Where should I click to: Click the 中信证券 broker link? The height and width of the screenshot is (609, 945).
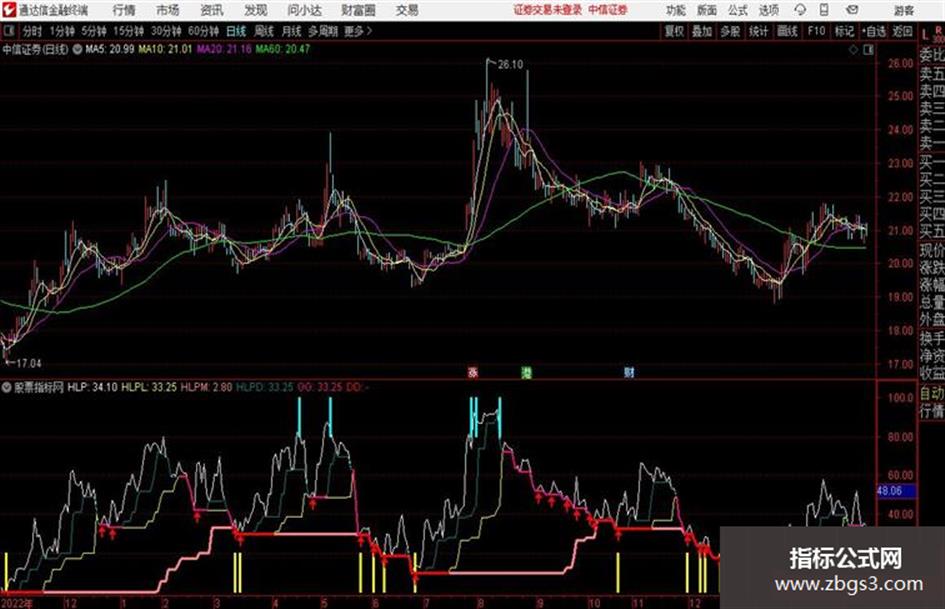(x=608, y=10)
